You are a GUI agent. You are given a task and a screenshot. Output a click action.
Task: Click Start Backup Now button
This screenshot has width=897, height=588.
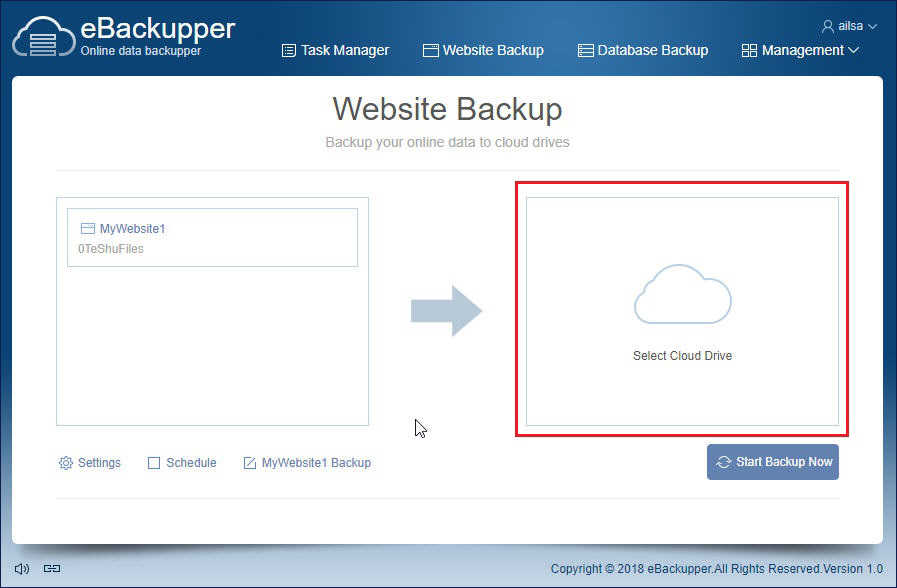tap(773, 462)
